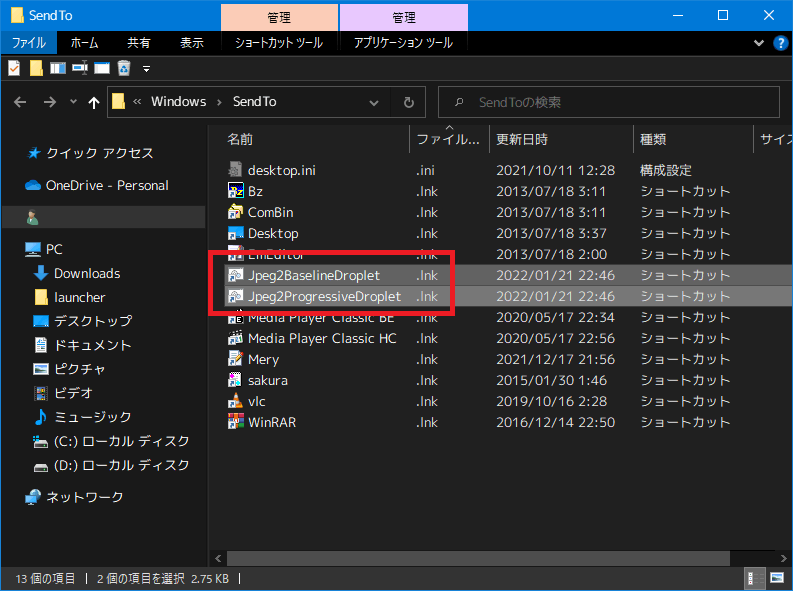
Task: Expand hidden path chevrons in address bar
Action: pos(137,102)
